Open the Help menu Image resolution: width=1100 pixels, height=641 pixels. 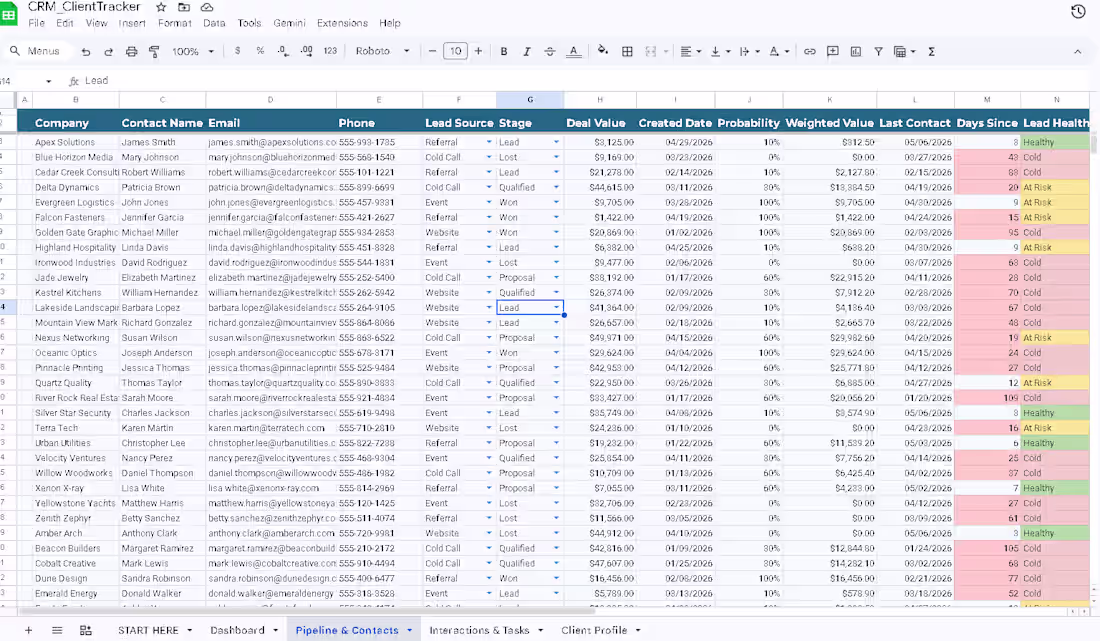(x=390, y=23)
